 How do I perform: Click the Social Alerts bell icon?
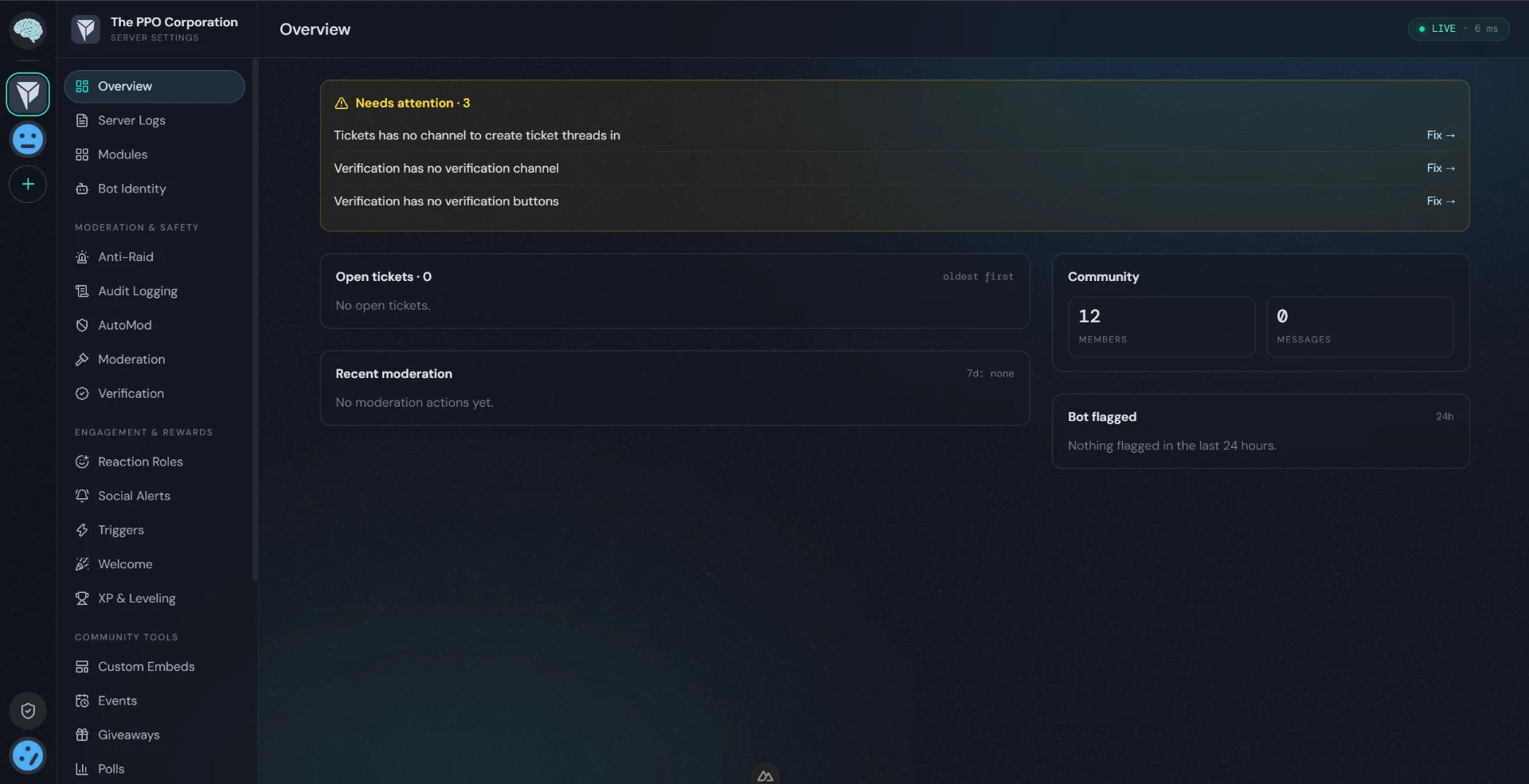point(82,496)
